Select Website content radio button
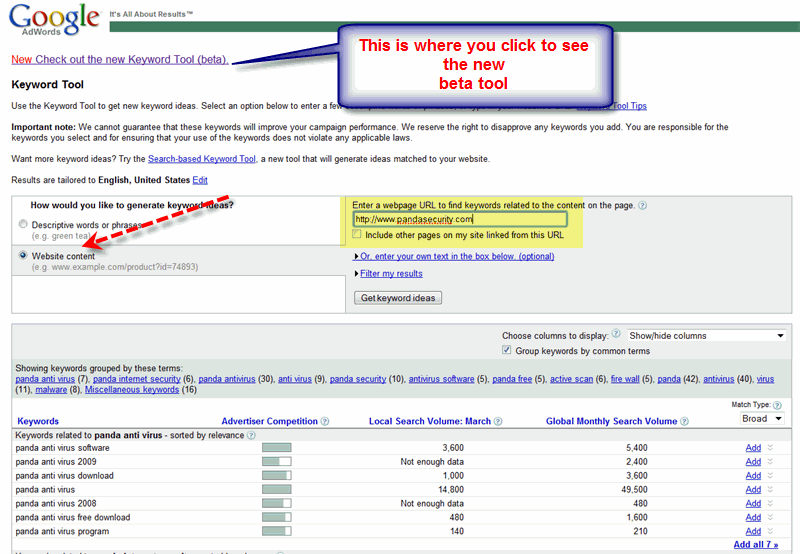 (x=23, y=255)
